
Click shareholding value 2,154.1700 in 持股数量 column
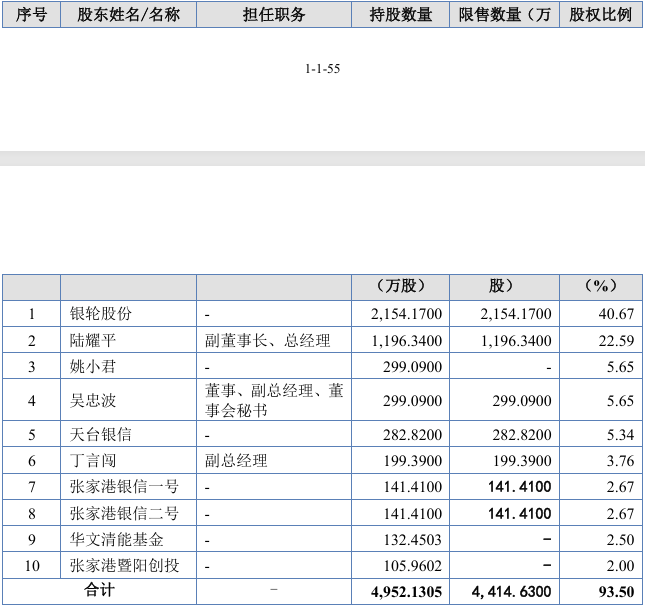[x=406, y=314]
